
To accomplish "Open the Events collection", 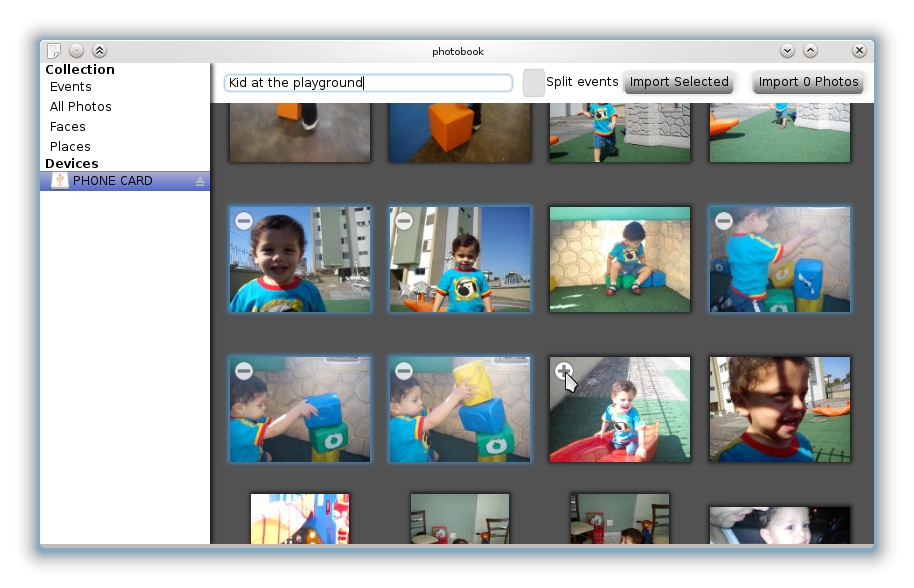I will pos(71,87).
